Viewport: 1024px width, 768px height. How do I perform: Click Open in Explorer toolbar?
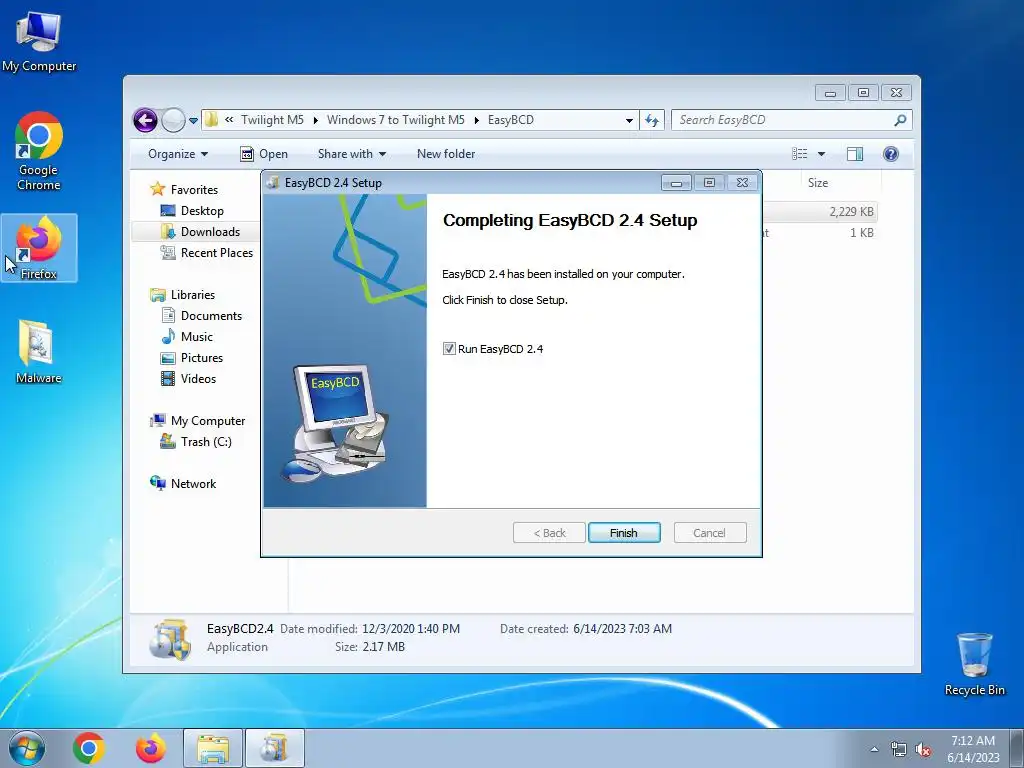point(264,154)
